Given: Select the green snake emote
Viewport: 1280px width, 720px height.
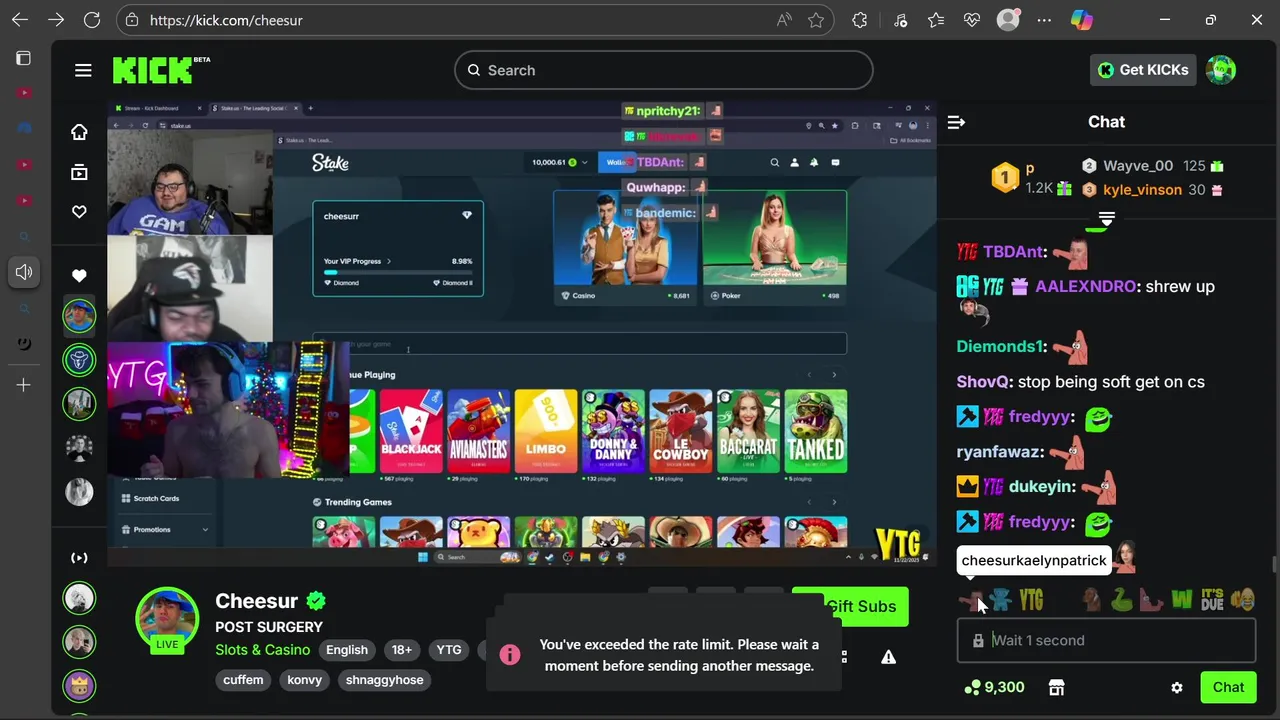Looking at the screenshot, I should [1121, 599].
